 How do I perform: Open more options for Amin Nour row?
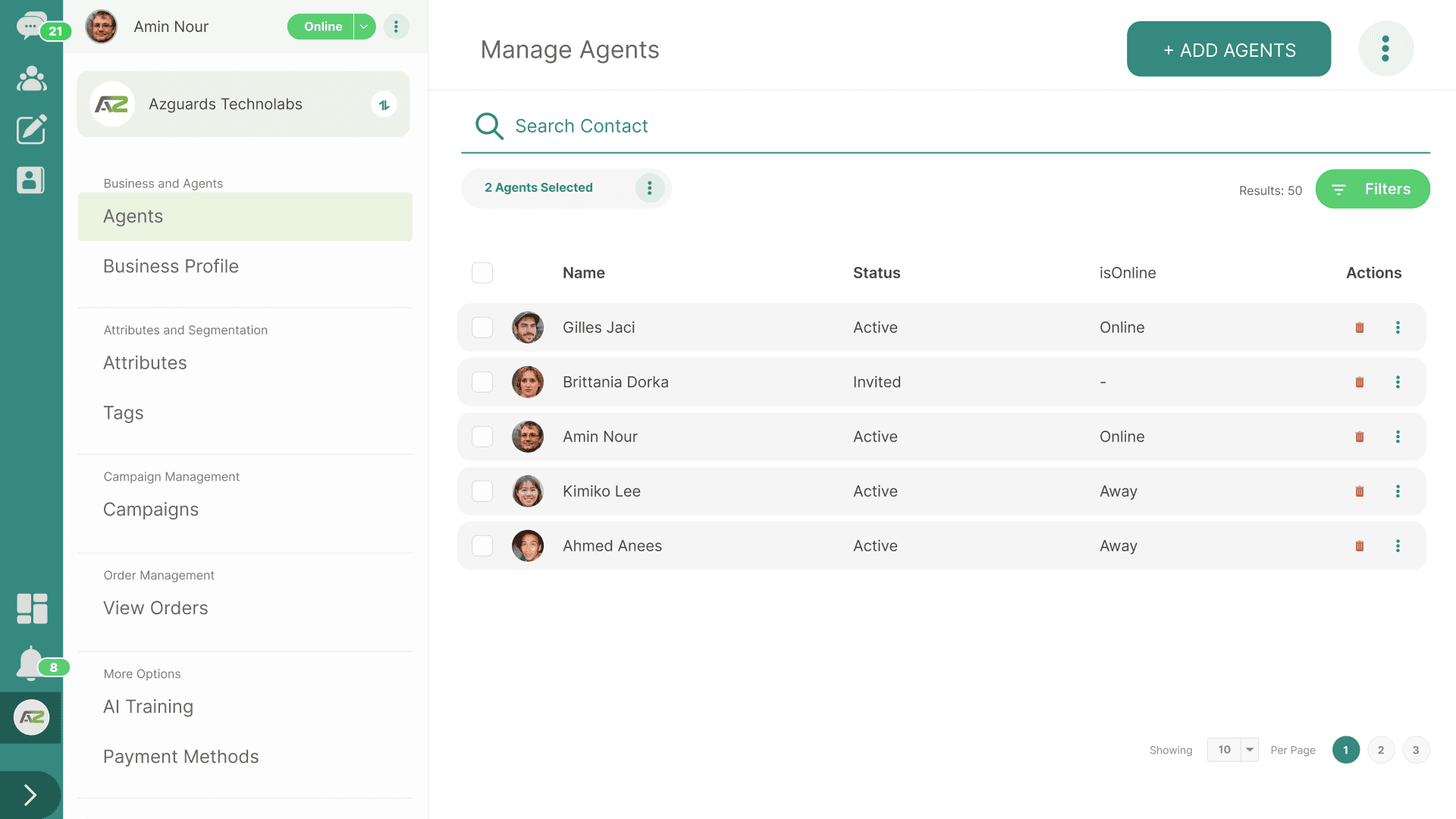coord(1398,437)
